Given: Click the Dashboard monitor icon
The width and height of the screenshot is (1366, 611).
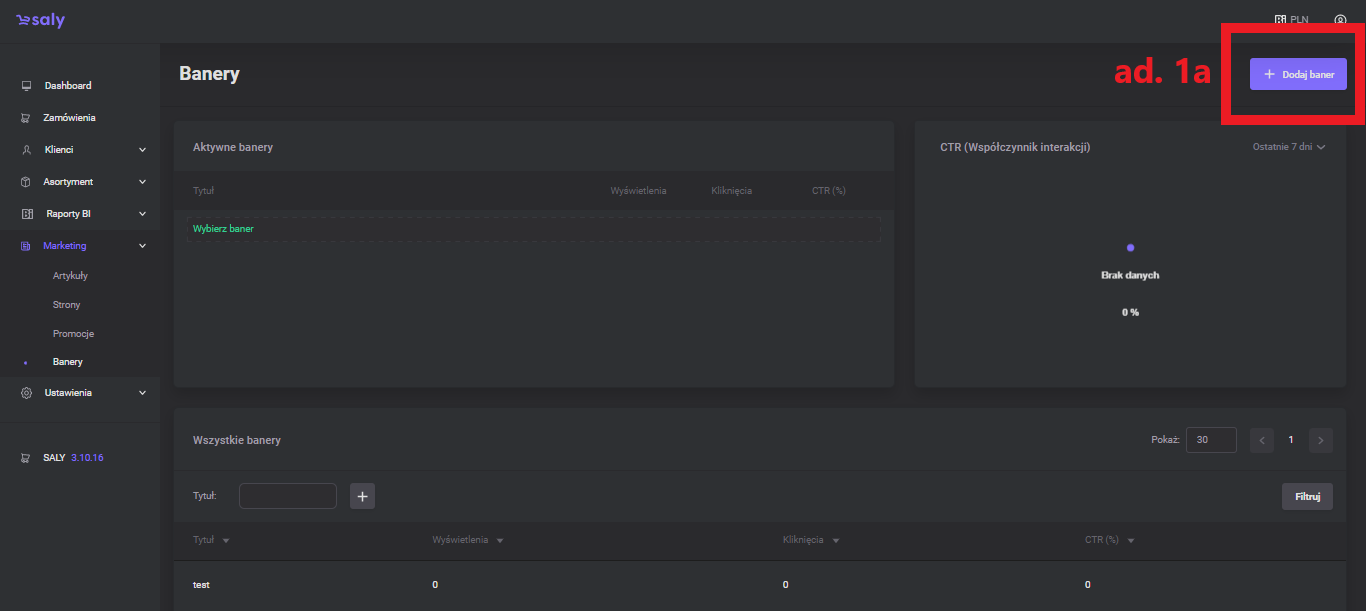Looking at the screenshot, I should tap(27, 86).
